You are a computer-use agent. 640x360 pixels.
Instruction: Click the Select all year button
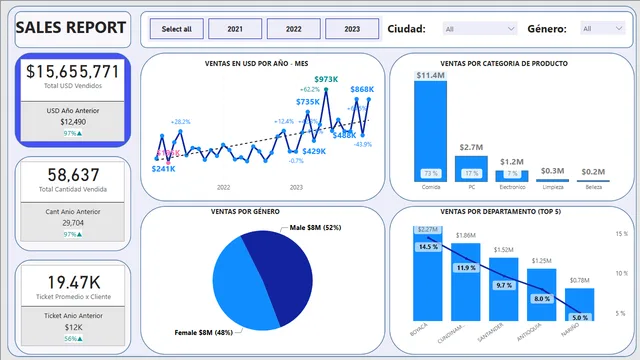[176, 29]
